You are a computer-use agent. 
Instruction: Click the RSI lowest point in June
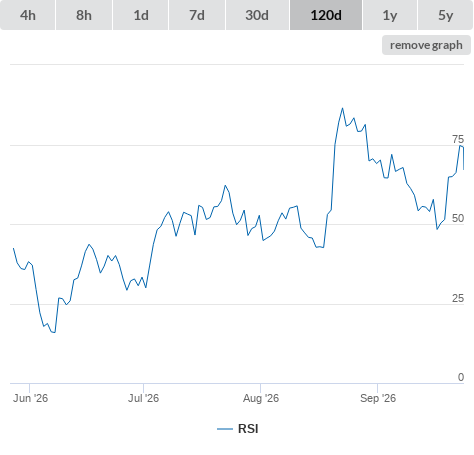pos(55,332)
